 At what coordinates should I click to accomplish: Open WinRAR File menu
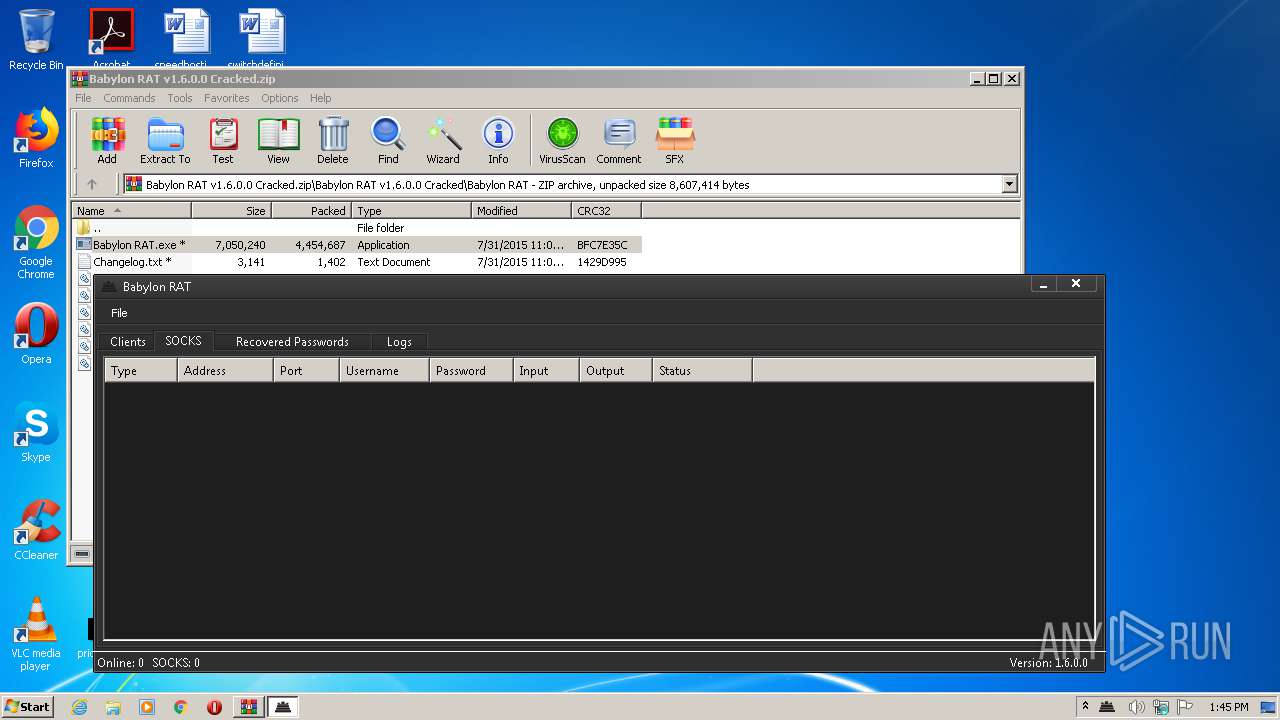click(x=83, y=98)
